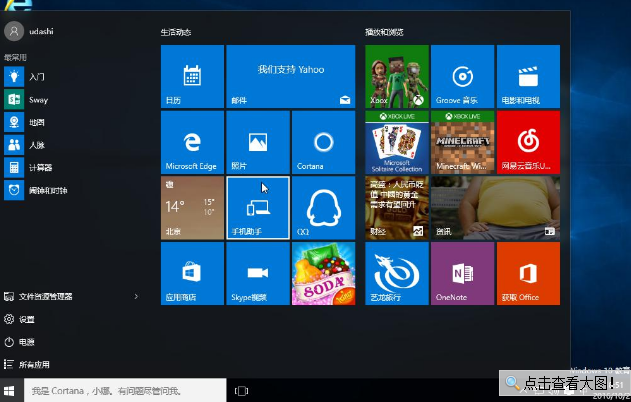The width and height of the screenshot is (631, 402).
Task: Open the Cortana tile
Action: pos(324,142)
